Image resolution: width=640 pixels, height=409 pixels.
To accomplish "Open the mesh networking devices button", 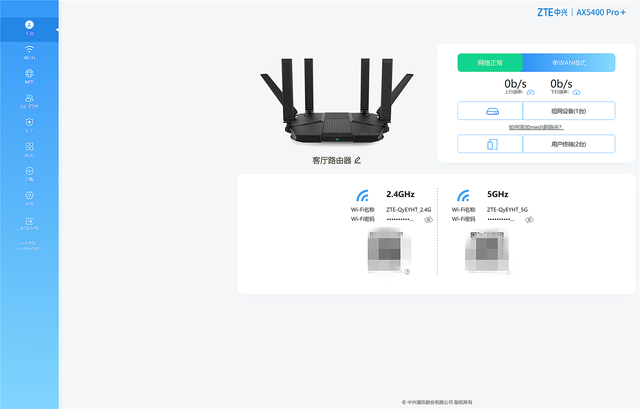I will [536, 111].
